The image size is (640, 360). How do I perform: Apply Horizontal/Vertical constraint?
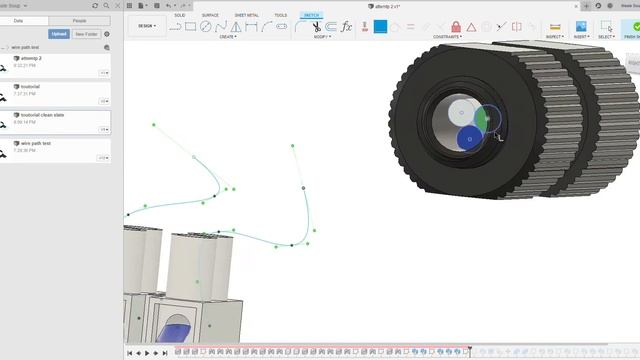coord(365,27)
